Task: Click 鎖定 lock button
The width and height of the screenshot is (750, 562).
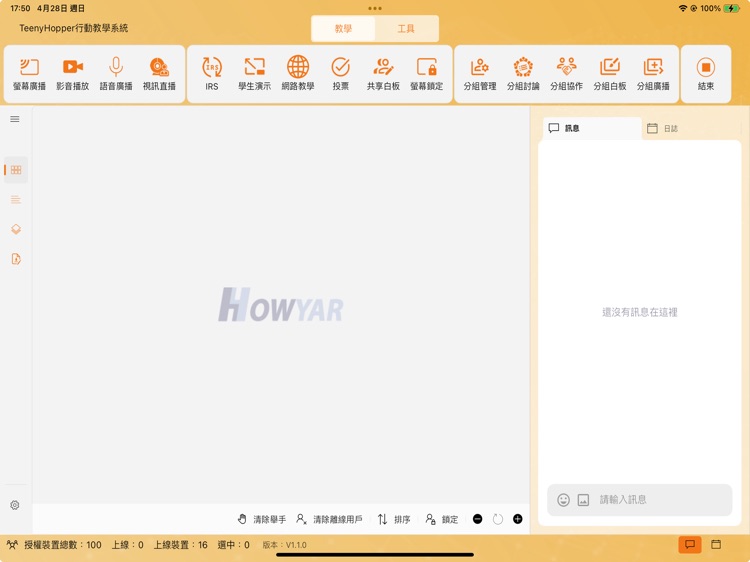Action: pyautogui.click(x=441, y=519)
